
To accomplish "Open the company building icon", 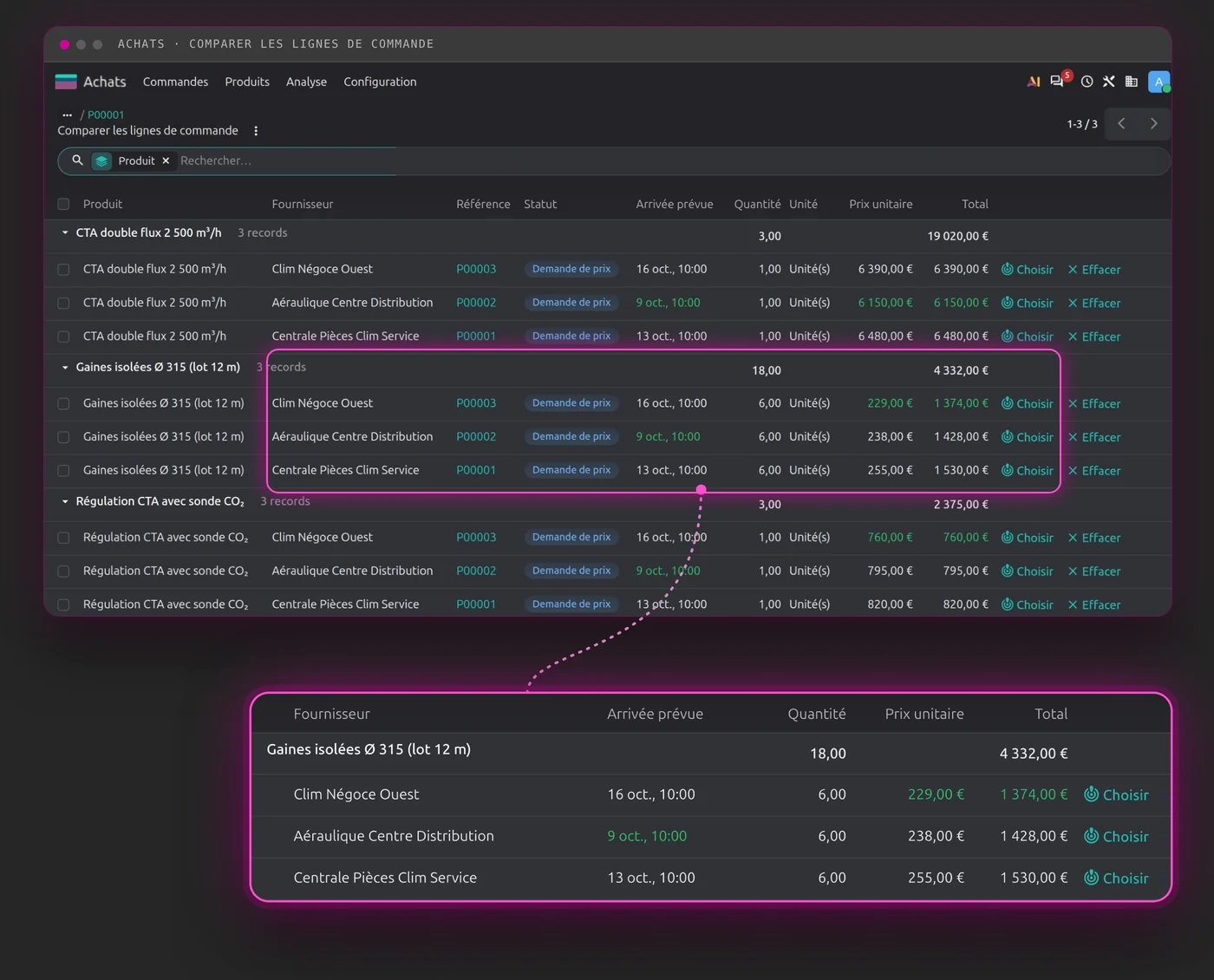I will pyautogui.click(x=1132, y=82).
